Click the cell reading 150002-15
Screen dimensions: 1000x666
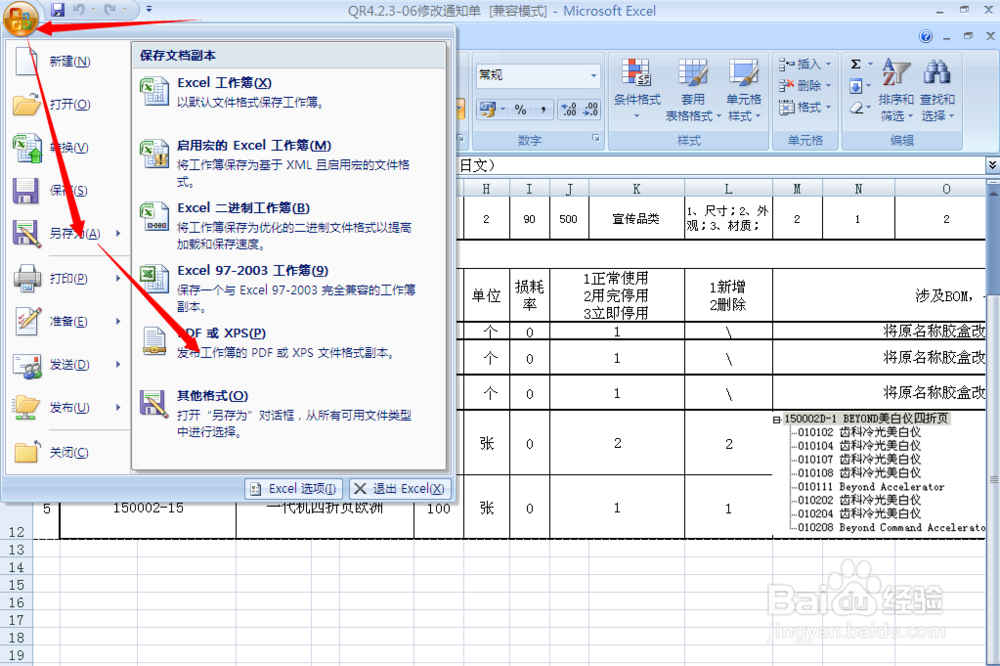click(148, 508)
